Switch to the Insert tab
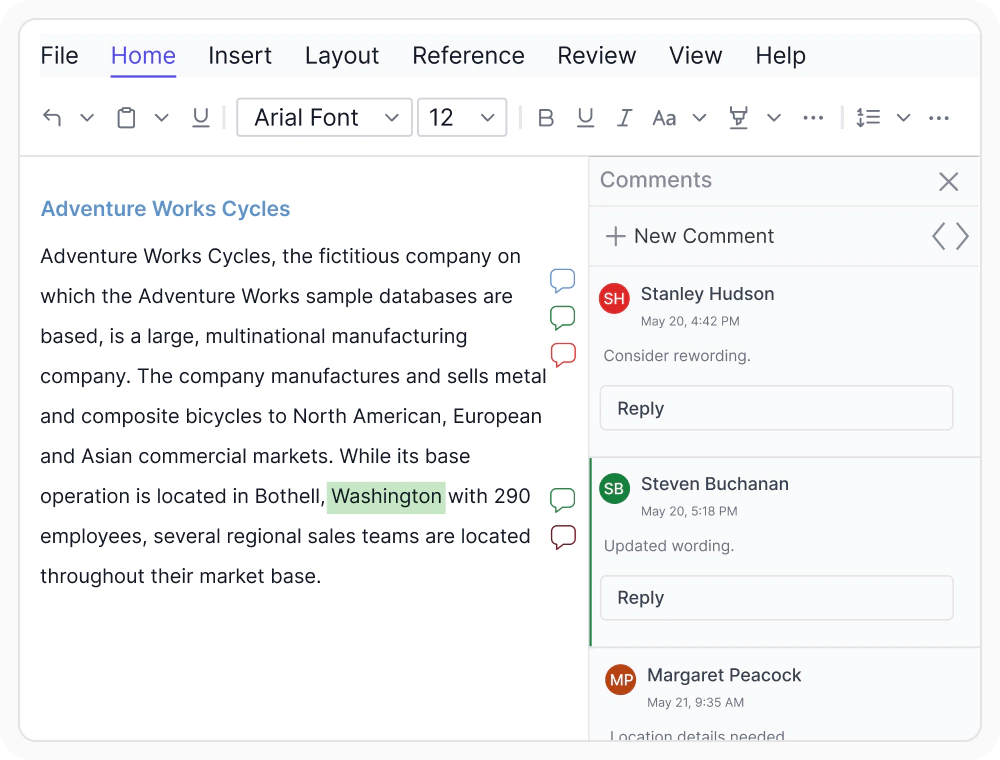The image size is (1000, 760). pos(240,56)
